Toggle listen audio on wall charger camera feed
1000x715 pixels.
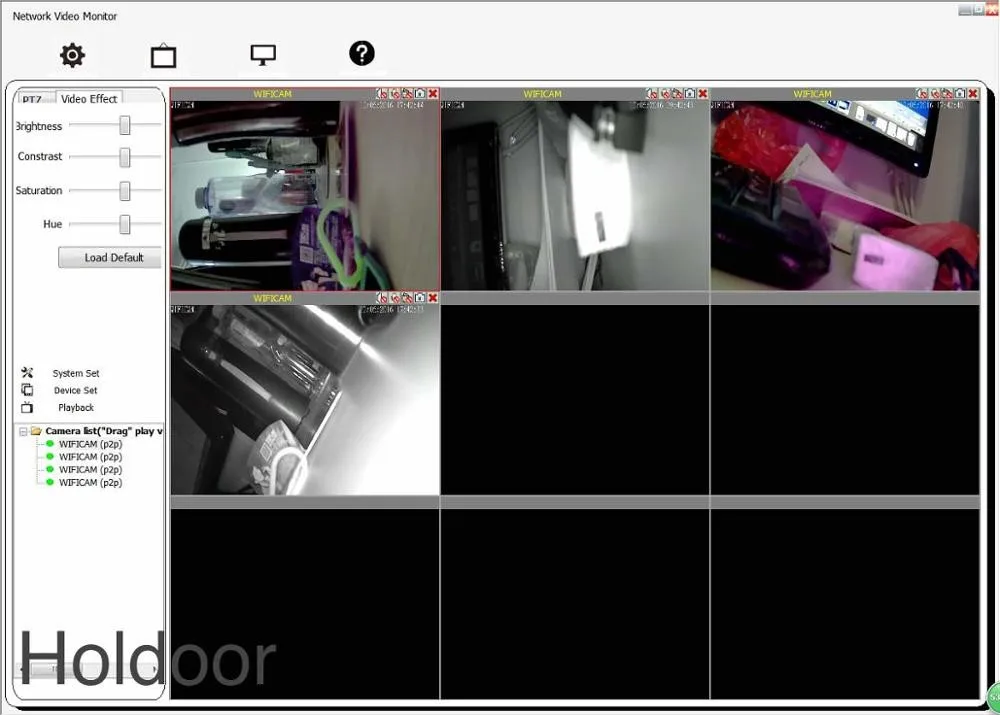tap(651, 94)
